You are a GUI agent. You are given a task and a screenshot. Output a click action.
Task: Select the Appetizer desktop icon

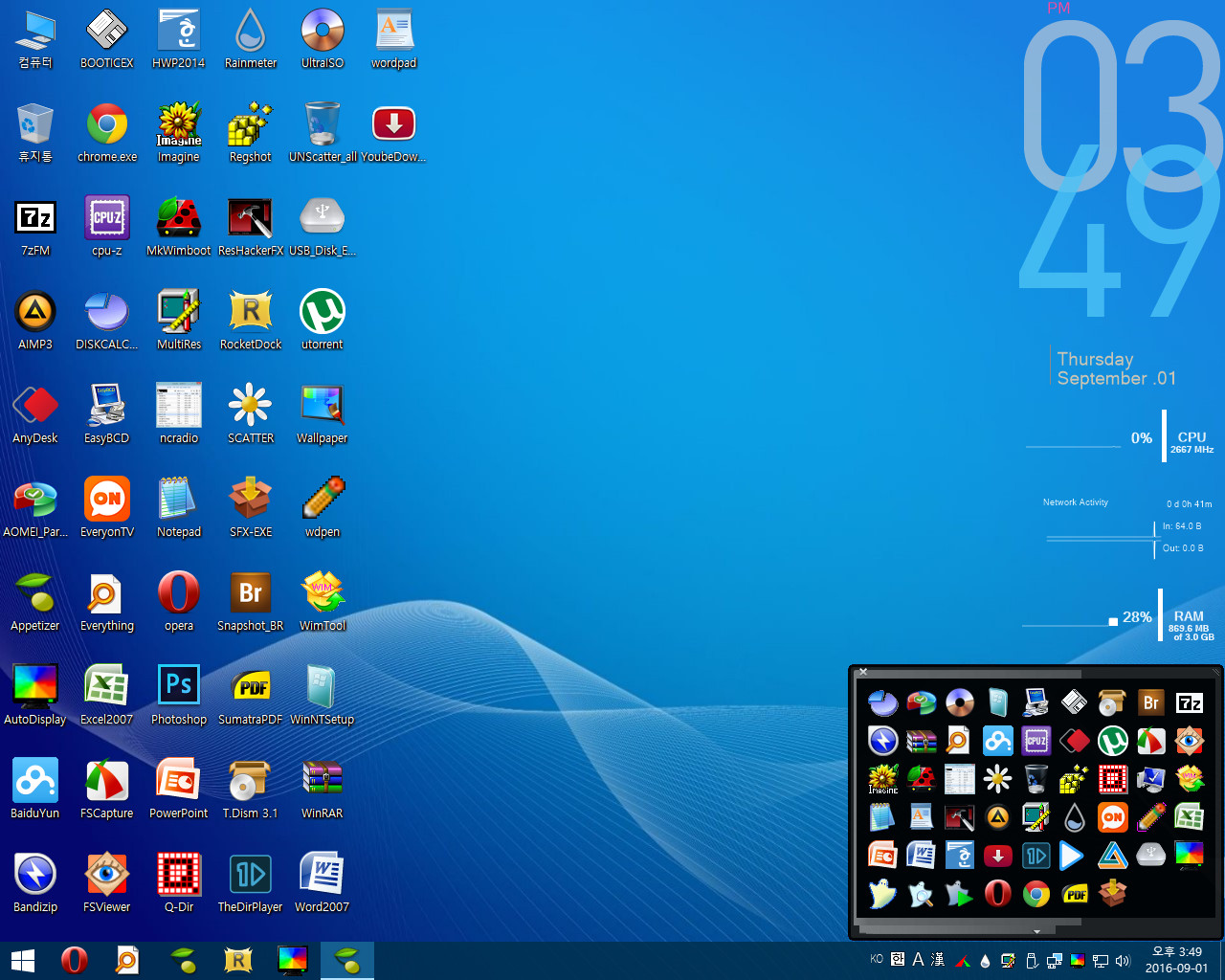[x=35, y=603]
